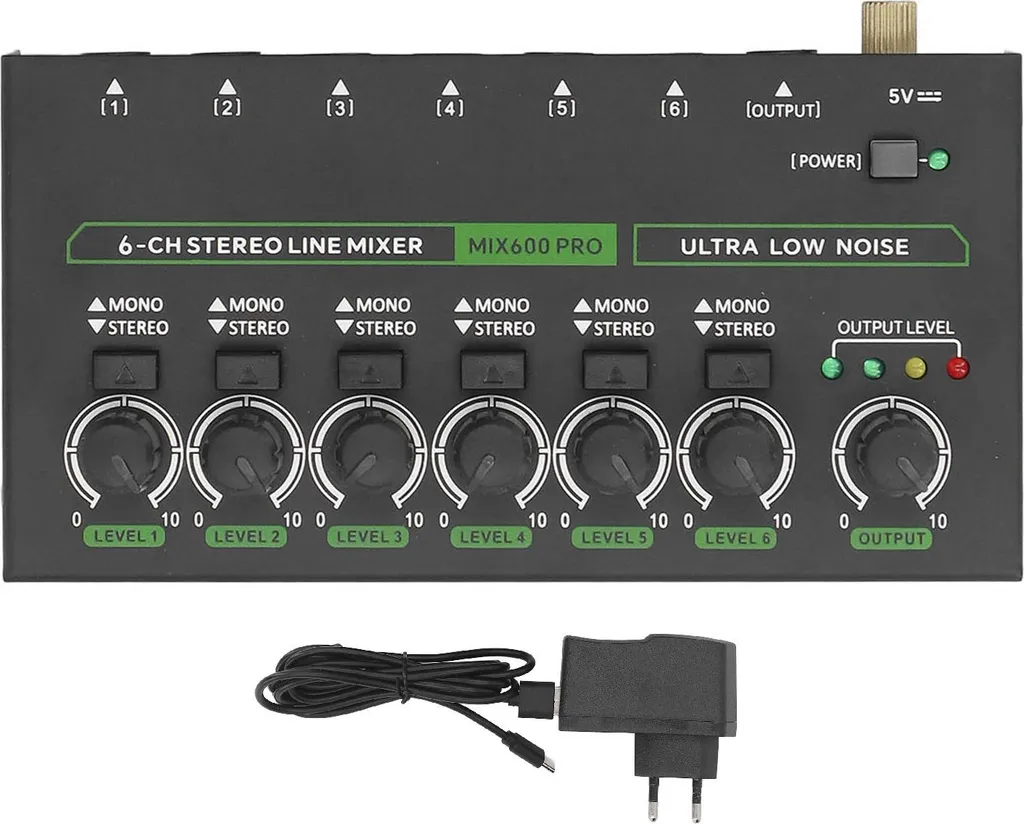1024x824 pixels.
Task: Toggle channel 1 MONO/STEREO switch
Action: click(x=125, y=371)
